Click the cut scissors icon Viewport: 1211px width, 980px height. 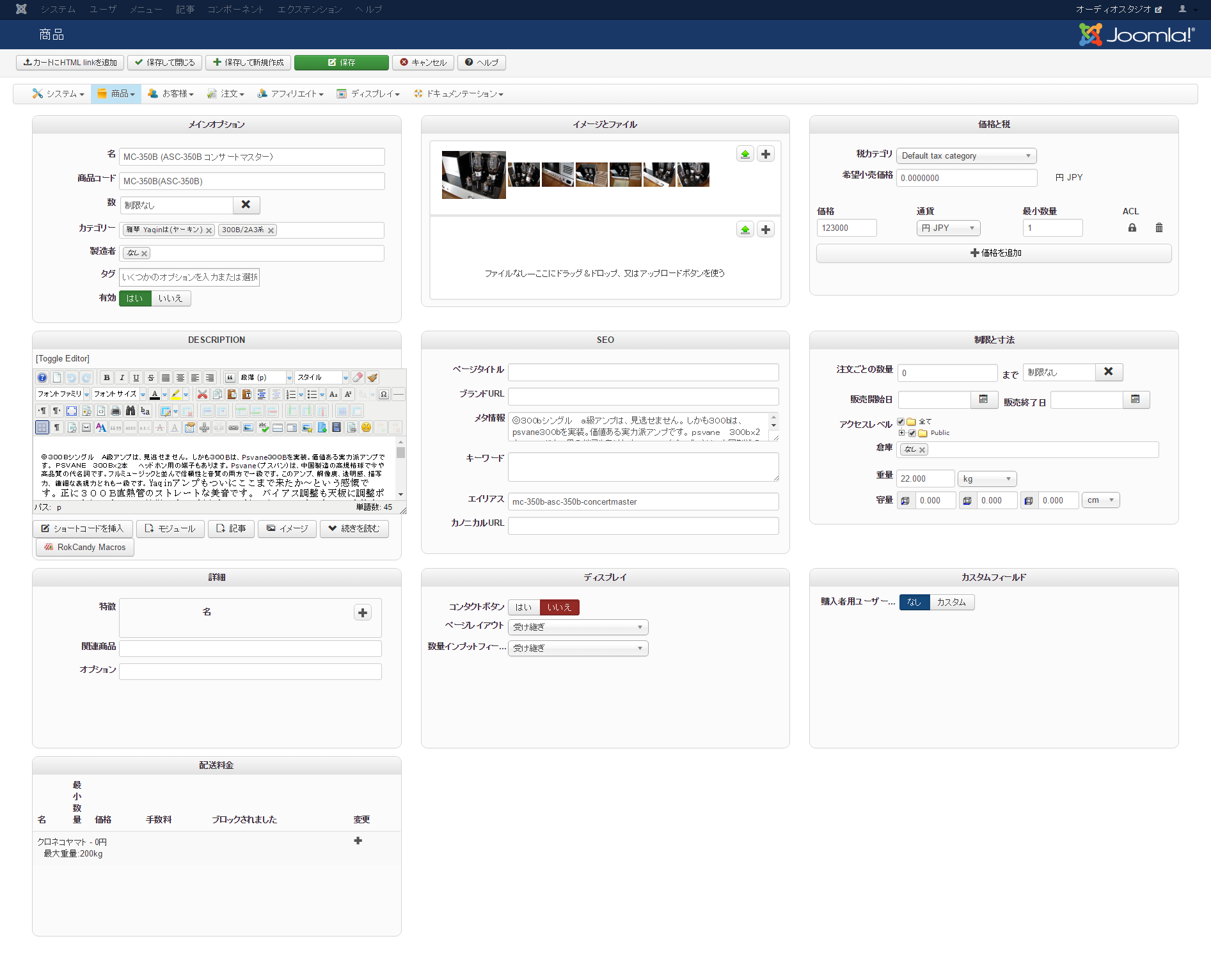[x=202, y=394]
